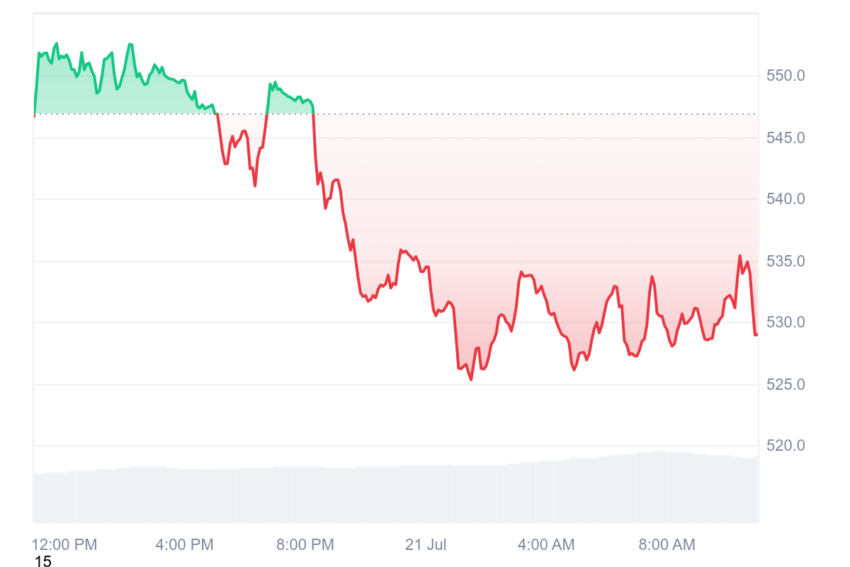Select the 8:00 AM time marker
This screenshot has width=850, height=567.
tap(667, 544)
